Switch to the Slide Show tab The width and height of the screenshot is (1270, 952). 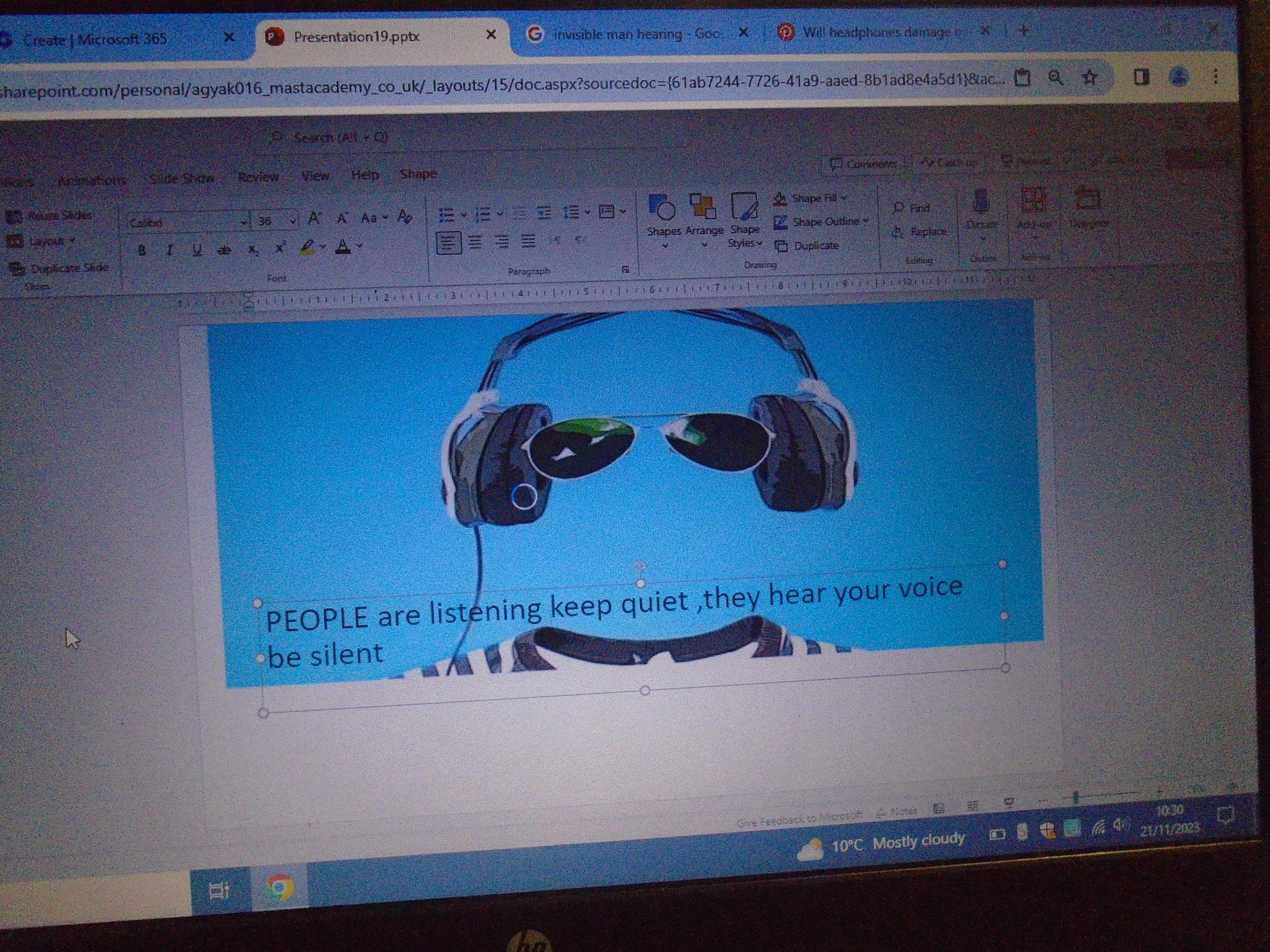tap(181, 178)
